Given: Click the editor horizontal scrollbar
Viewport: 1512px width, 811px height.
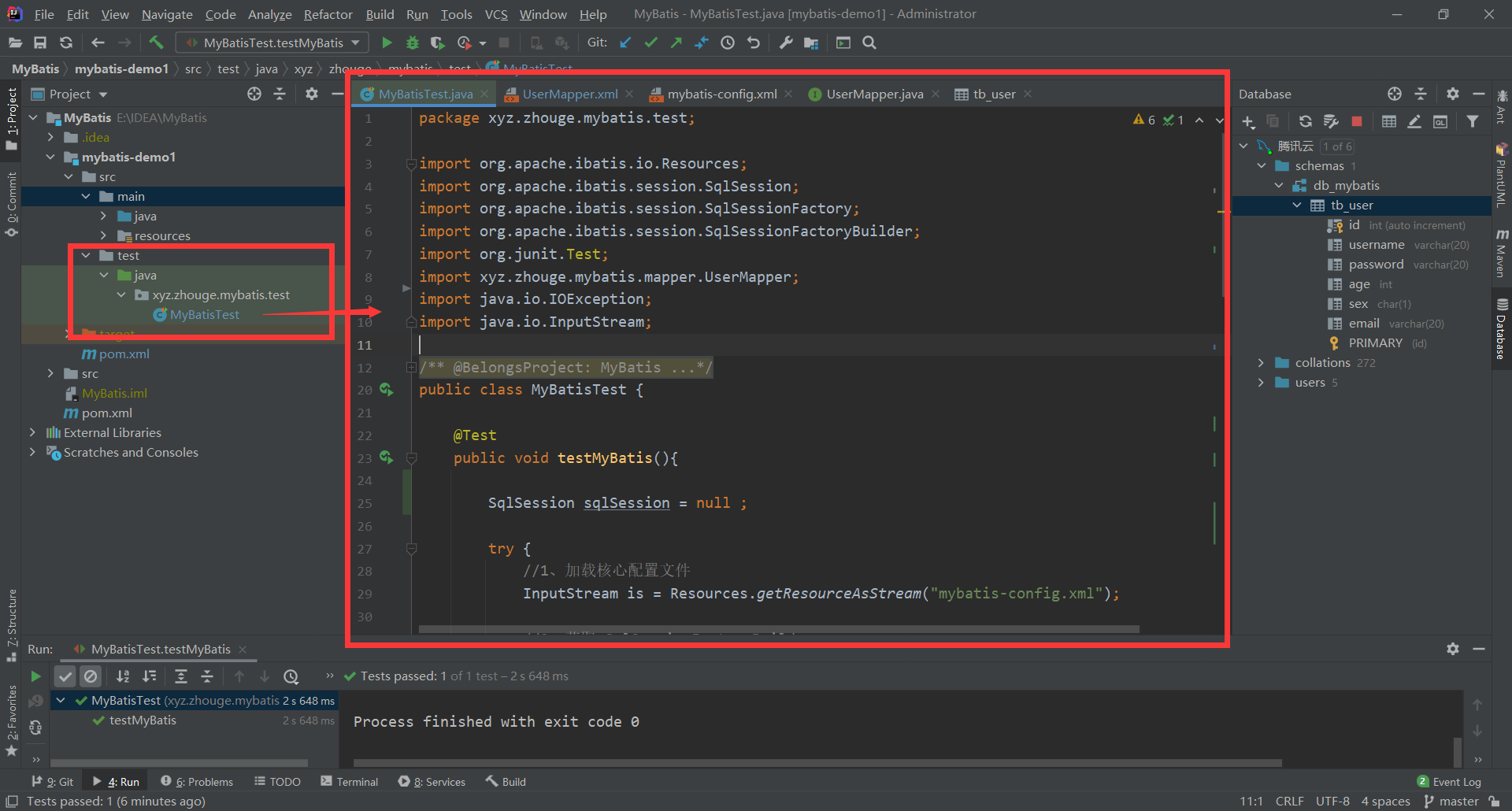Looking at the screenshot, I should click(779, 629).
